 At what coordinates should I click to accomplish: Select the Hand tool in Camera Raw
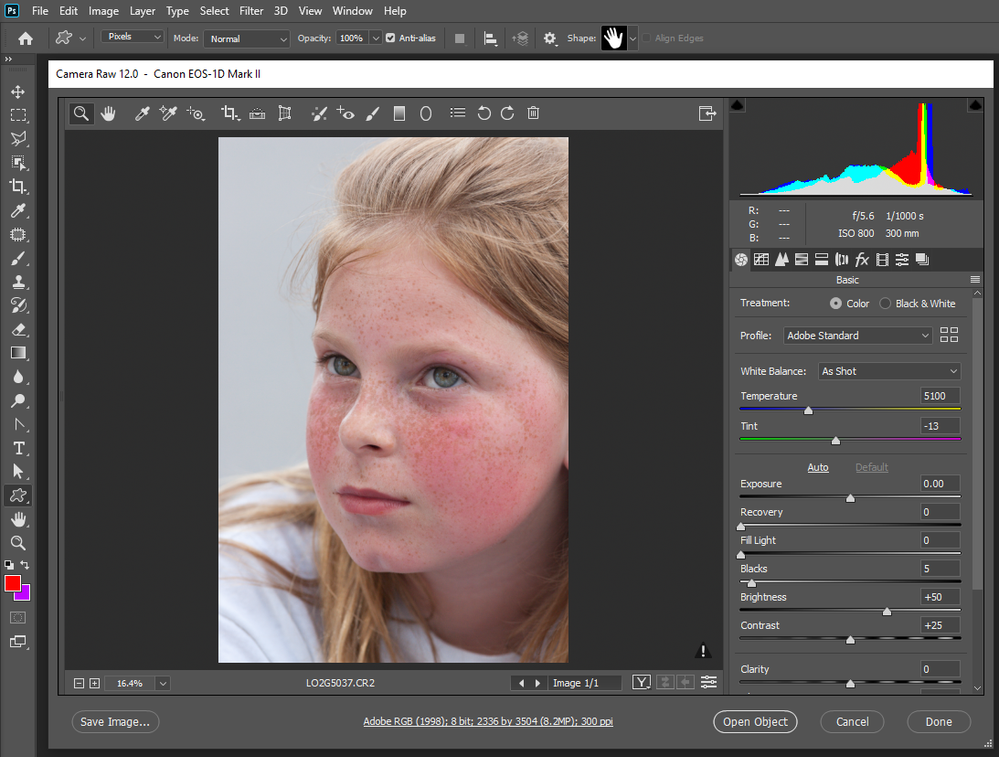click(108, 113)
